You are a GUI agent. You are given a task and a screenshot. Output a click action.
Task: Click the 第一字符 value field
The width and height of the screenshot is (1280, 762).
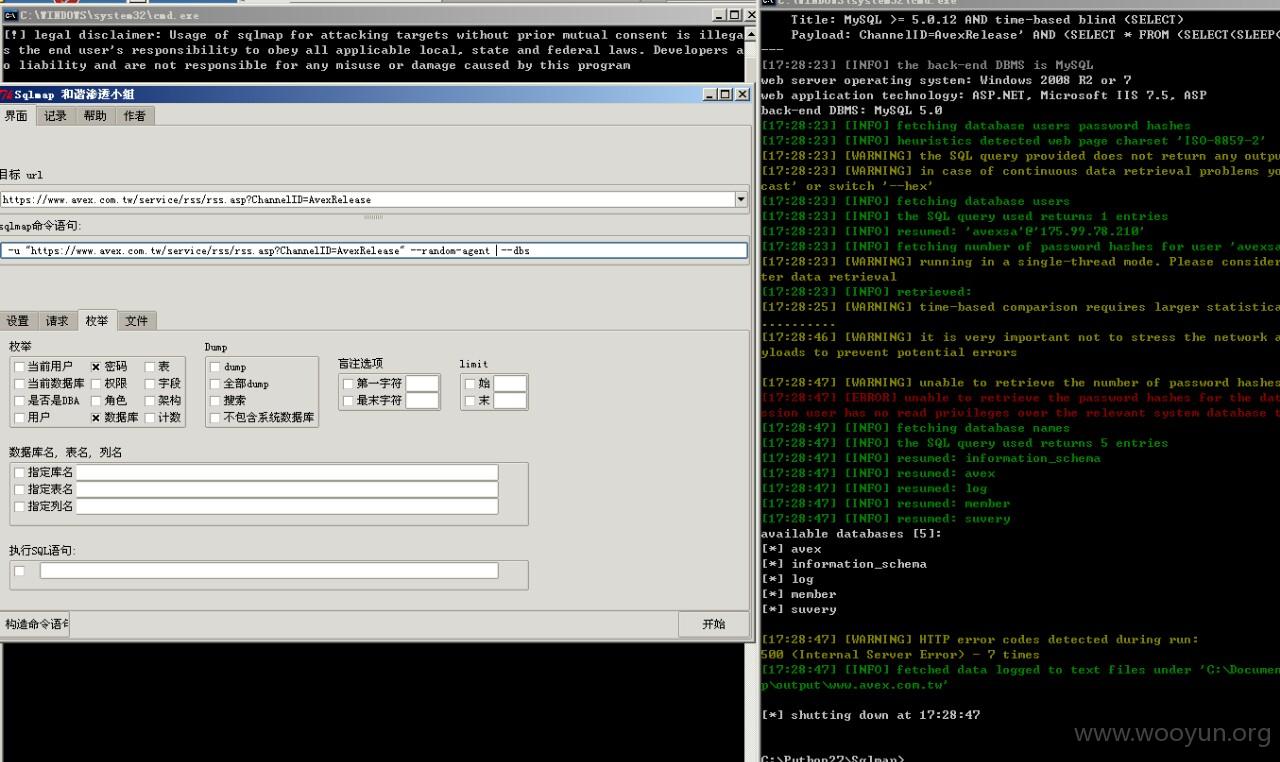tap(422, 384)
